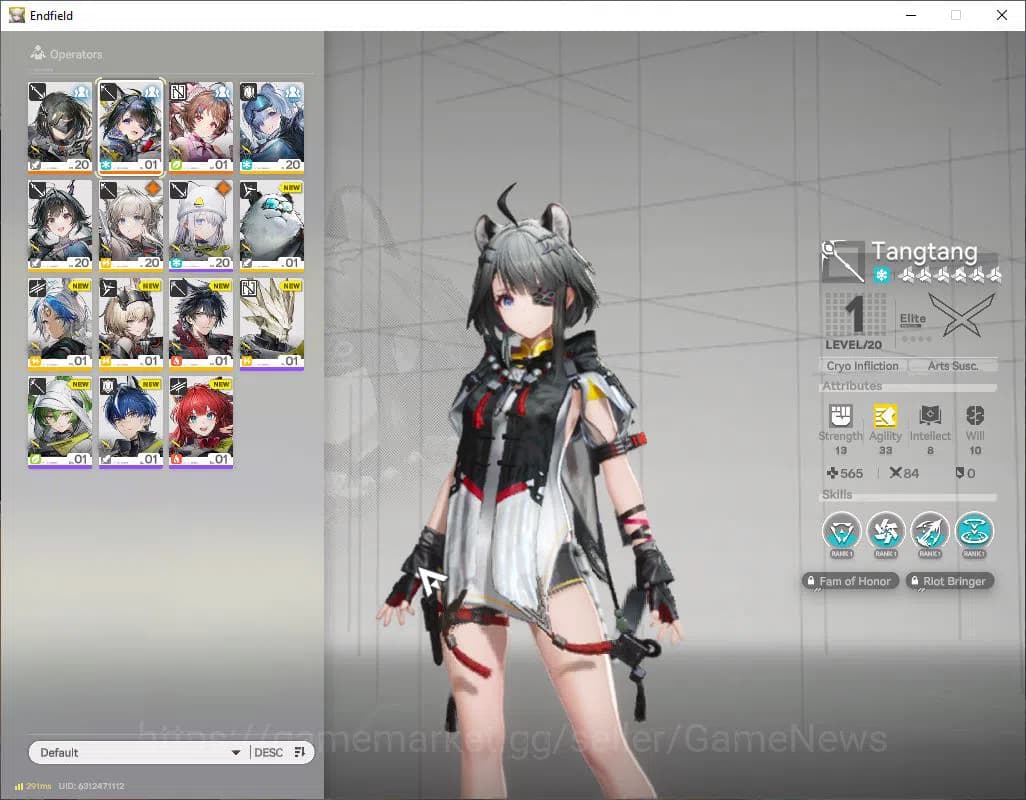Select the light-blue-haired level 20 operator card
Image resolution: width=1026 pixels, height=800 pixels.
[272, 128]
